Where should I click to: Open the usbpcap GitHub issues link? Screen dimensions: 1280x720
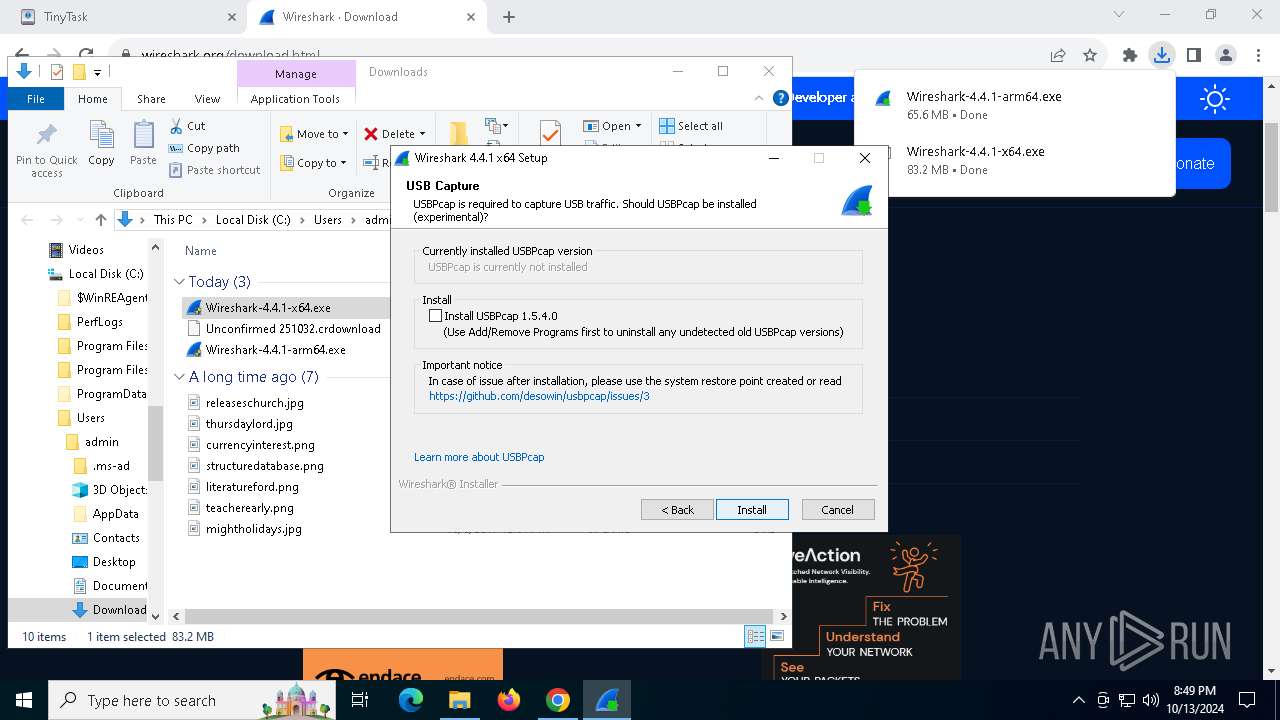coord(539,396)
